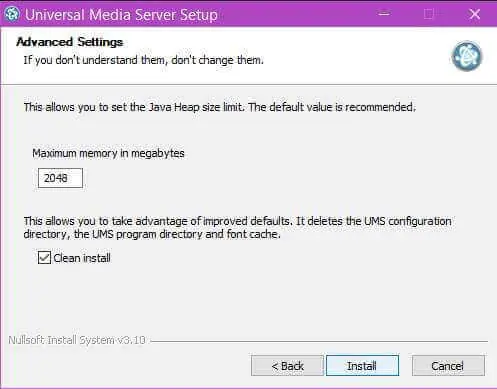Click the Nullsoft Install System v3.10 text

coord(77,340)
